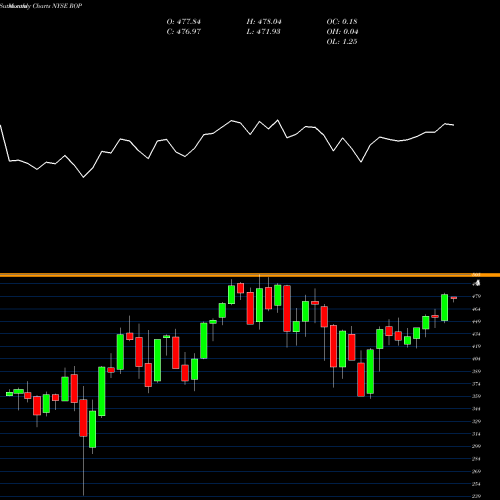Select the OC: 0.18 reading

tap(342, 22)
